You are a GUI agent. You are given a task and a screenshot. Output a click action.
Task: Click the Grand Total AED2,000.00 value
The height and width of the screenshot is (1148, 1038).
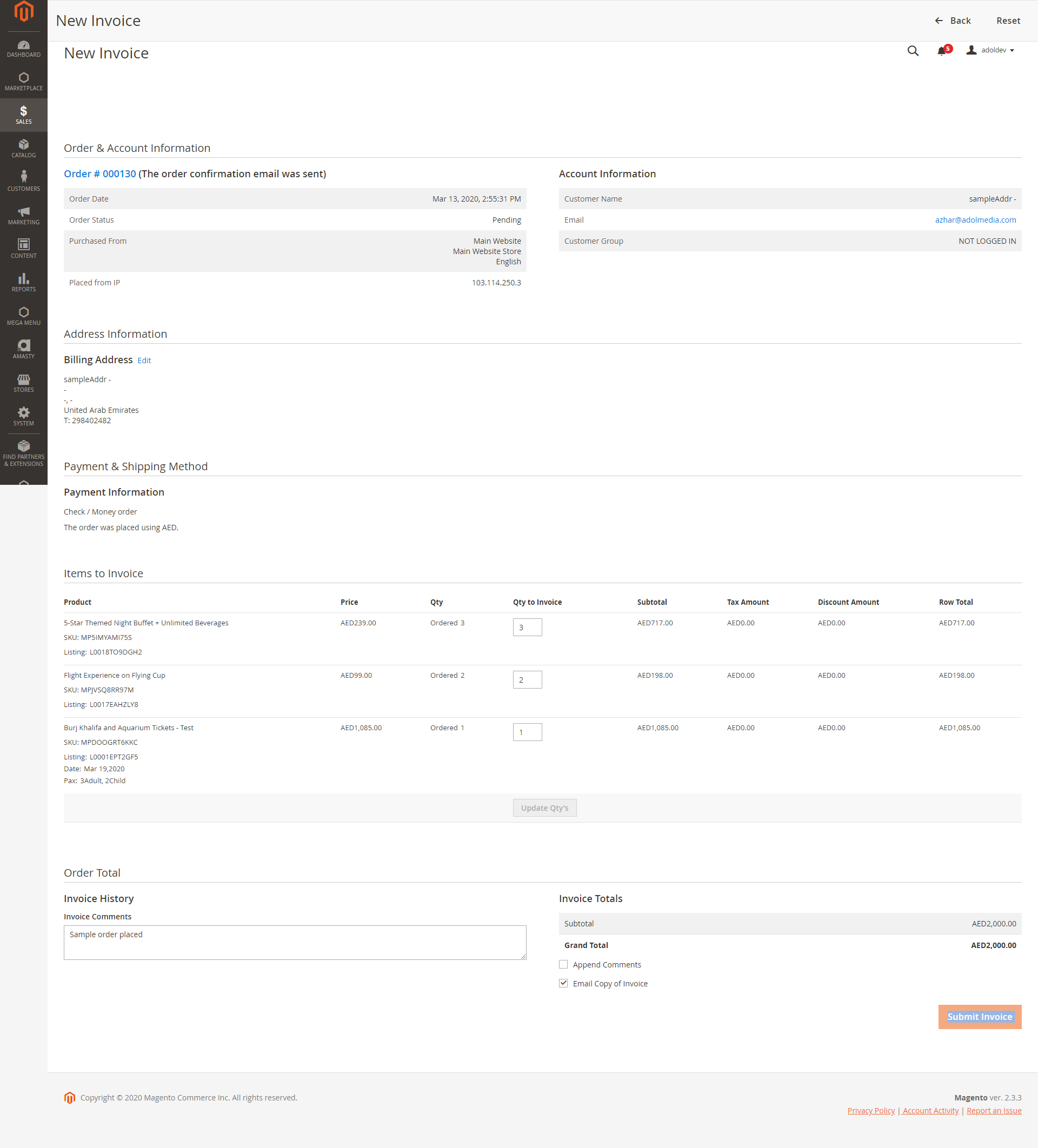[x=993, y=945]
